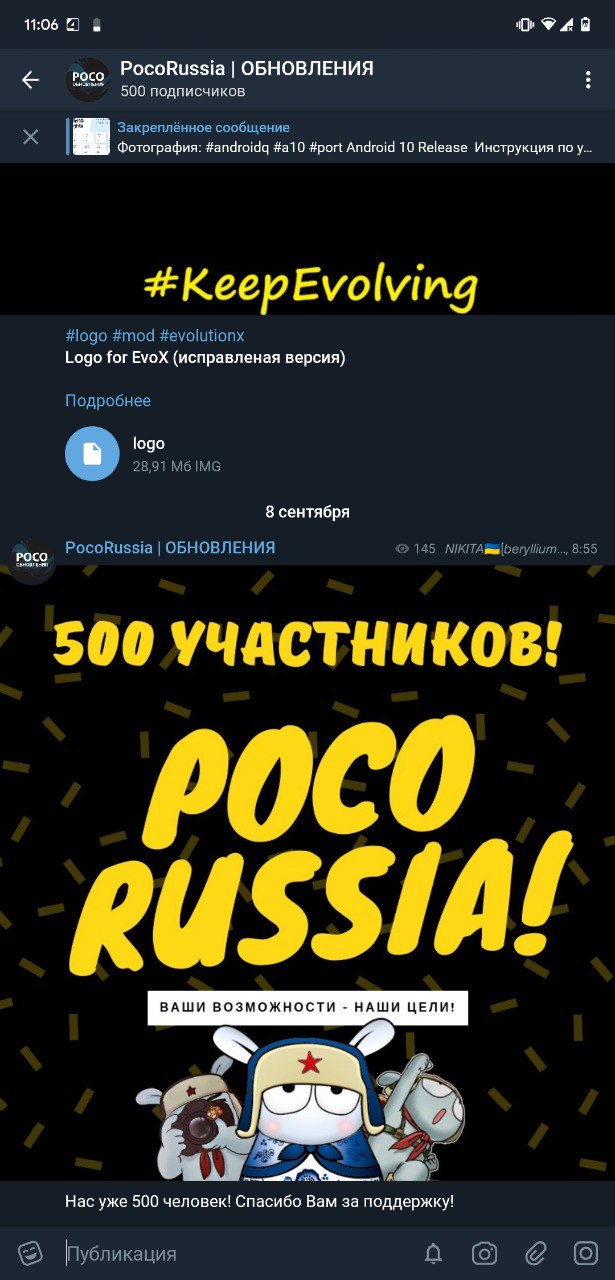Tap PocoRussia | ОБНОВЛЕНИЯ post author name
Viewport: 615px width, 1280px height.
(x=170, y=548)
